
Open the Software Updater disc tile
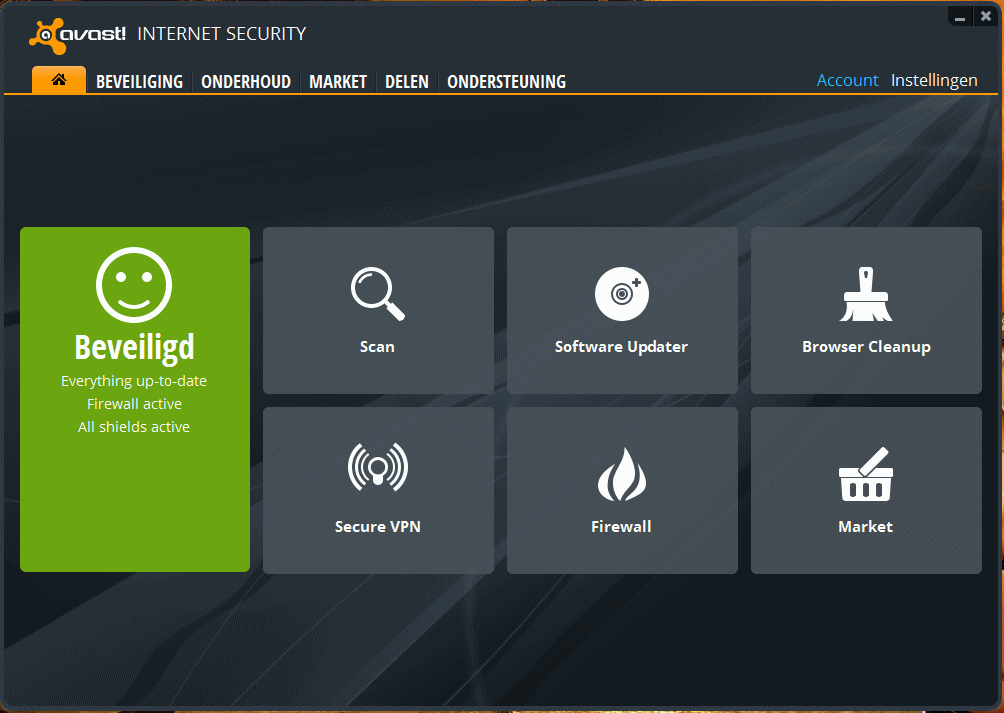(x=622, y=310)
